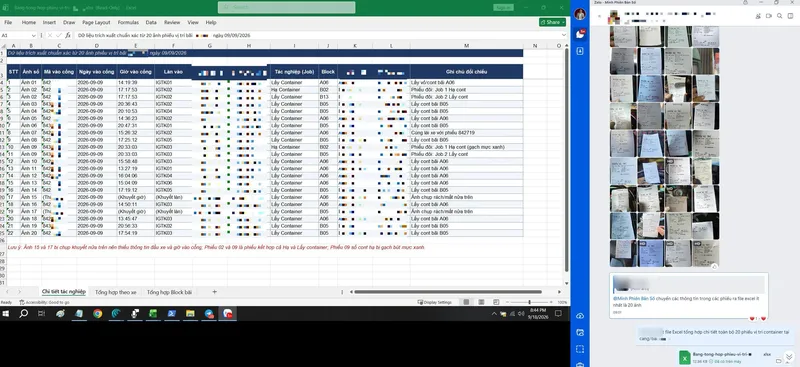Screen dimensions: 800x367
Task: Click inside the Excel formula bar text
Action: [x=164, y=36]
